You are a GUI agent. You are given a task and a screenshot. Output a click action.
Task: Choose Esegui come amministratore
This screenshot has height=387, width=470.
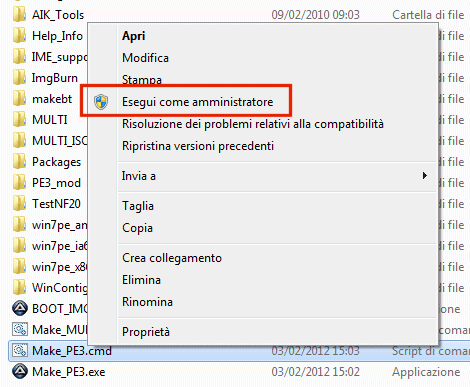pyautogui.click(x=197, y=102)
